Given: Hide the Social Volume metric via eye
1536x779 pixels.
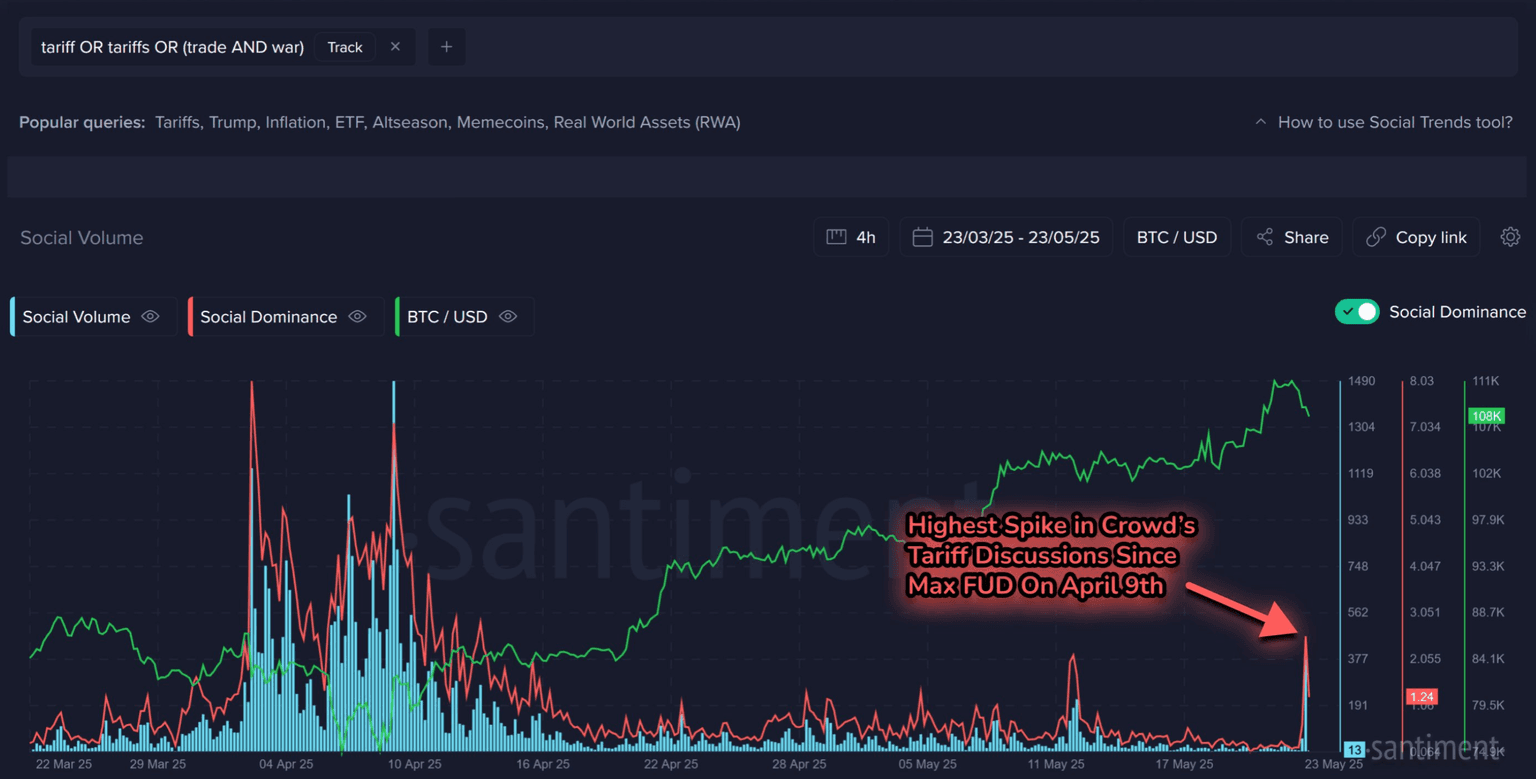Looking at the screenshot, I should [150, 317].
